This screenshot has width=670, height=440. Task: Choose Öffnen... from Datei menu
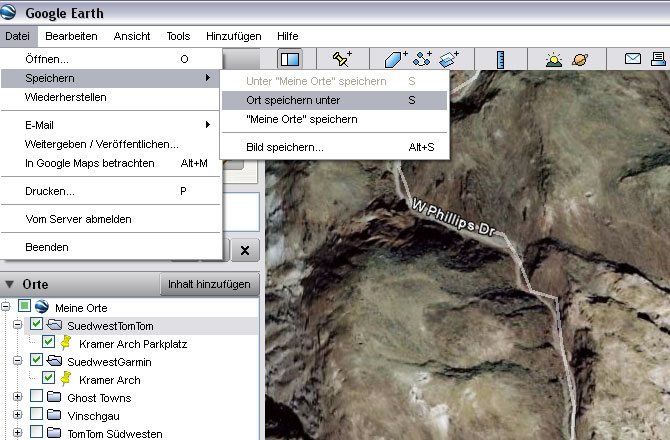click(x=111, y=59)
